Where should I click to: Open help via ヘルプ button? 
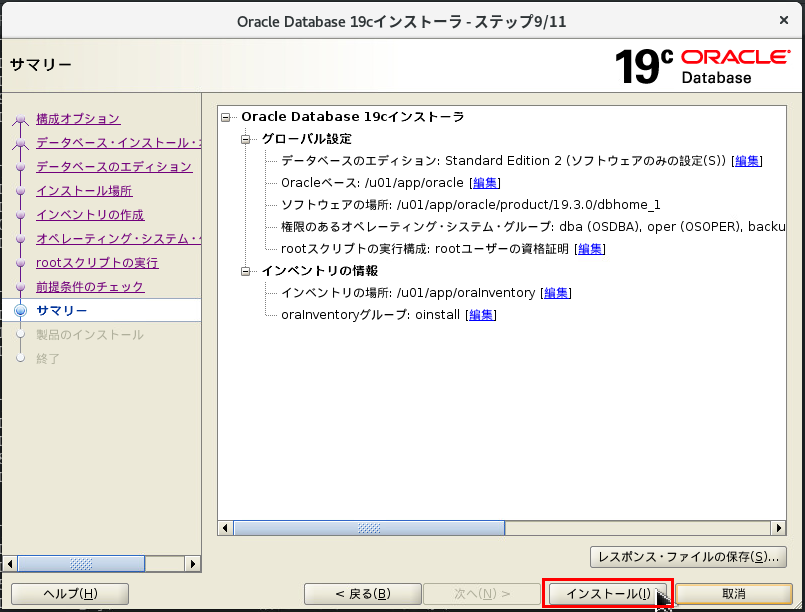(68, 593)
